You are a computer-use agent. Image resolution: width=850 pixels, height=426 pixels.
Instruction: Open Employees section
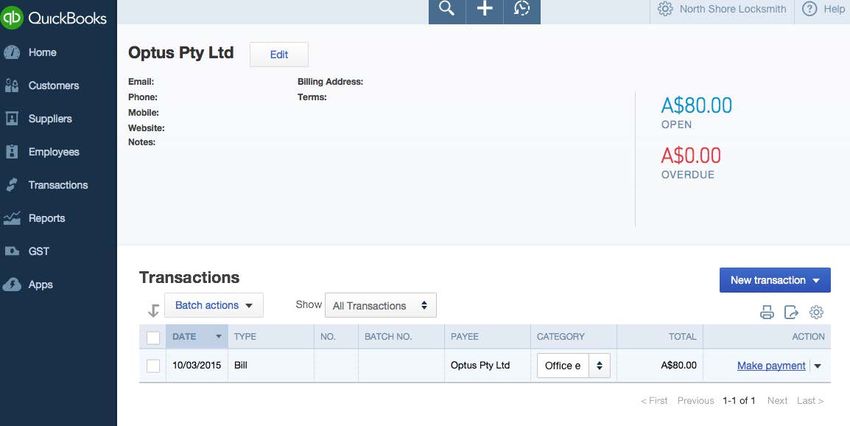[54, 152]
